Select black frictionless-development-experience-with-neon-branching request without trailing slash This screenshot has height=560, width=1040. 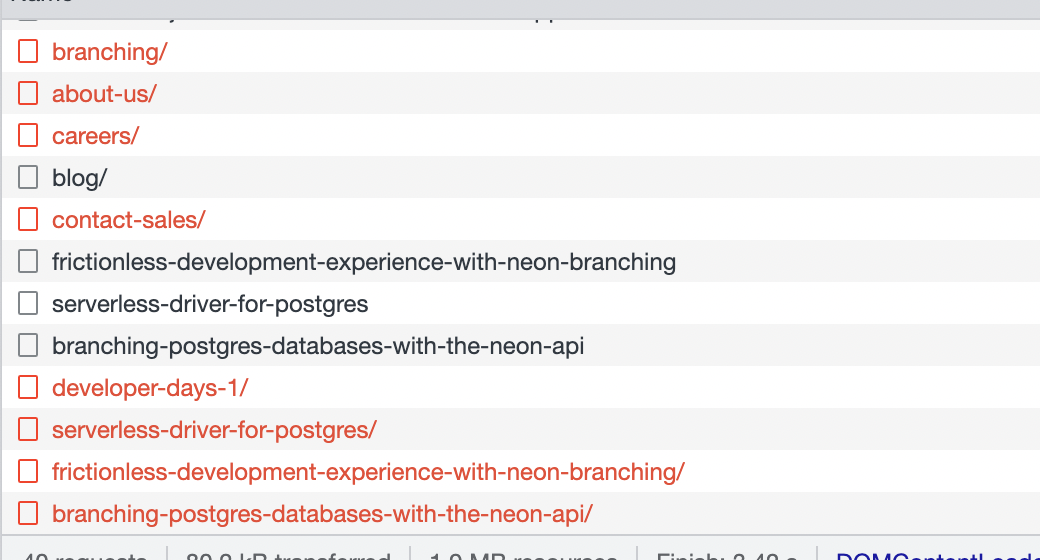tap(364, 262)
